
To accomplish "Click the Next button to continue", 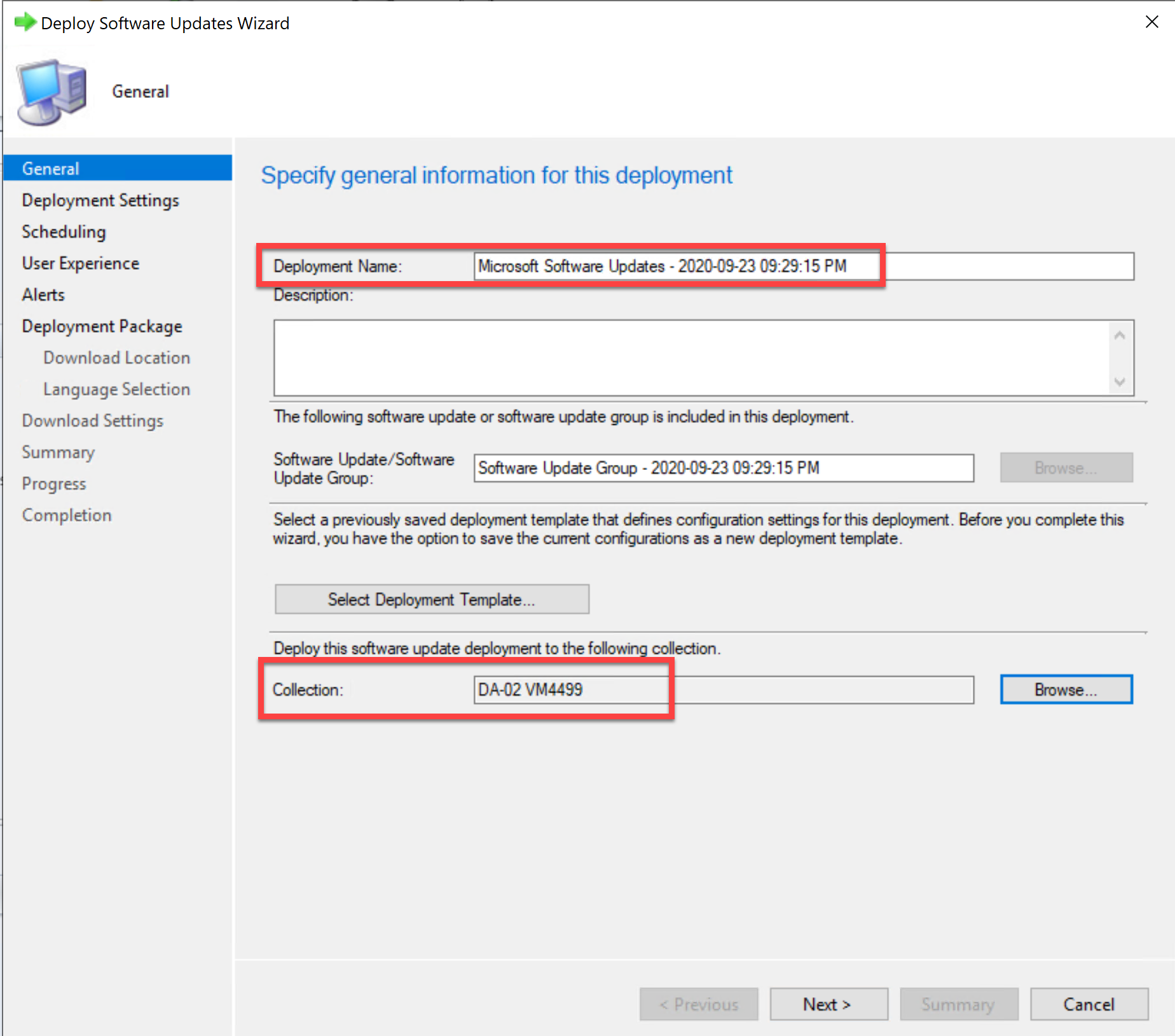I will tap(828, 1004).
